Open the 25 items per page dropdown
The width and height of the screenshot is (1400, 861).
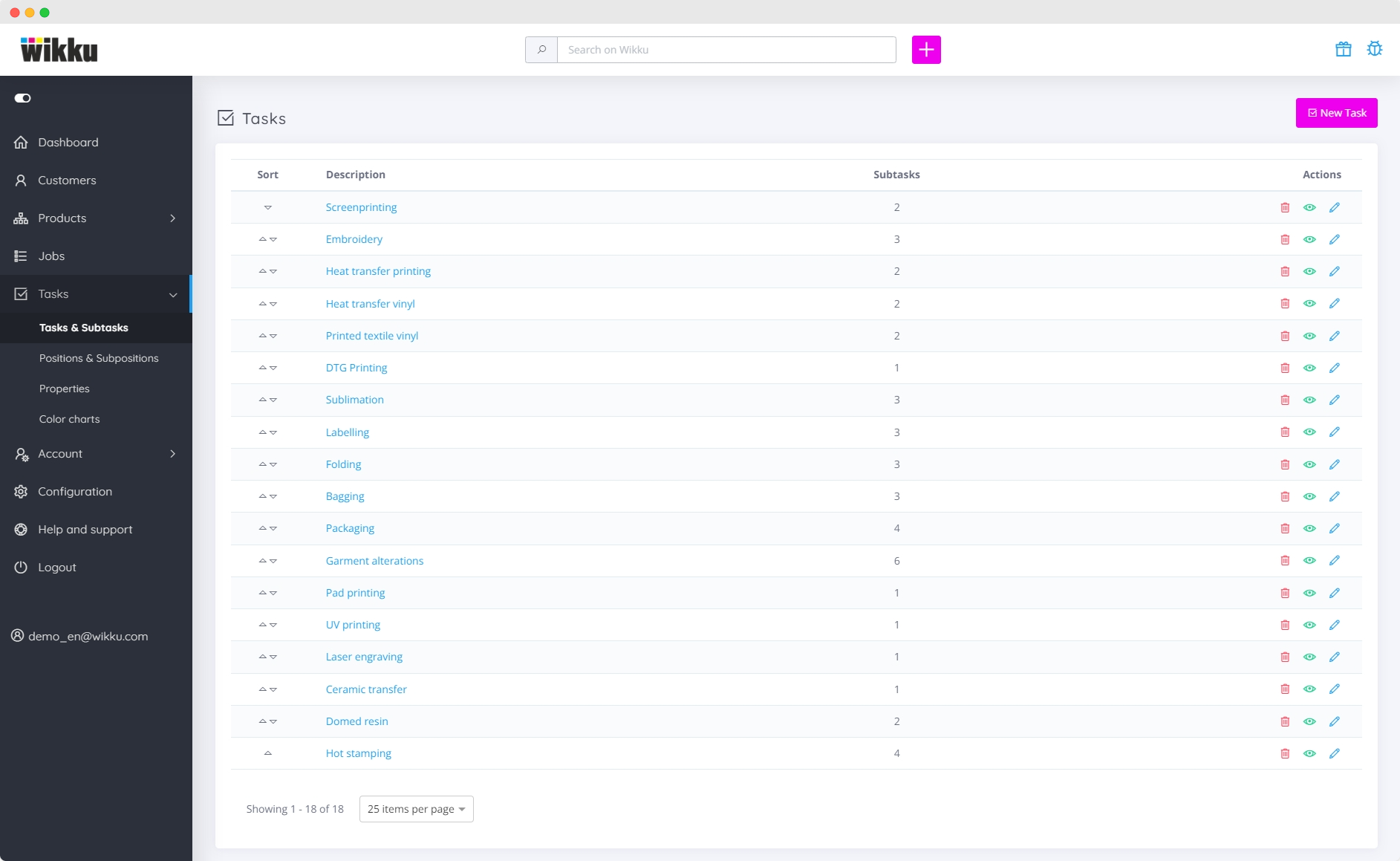coord(415,808)
